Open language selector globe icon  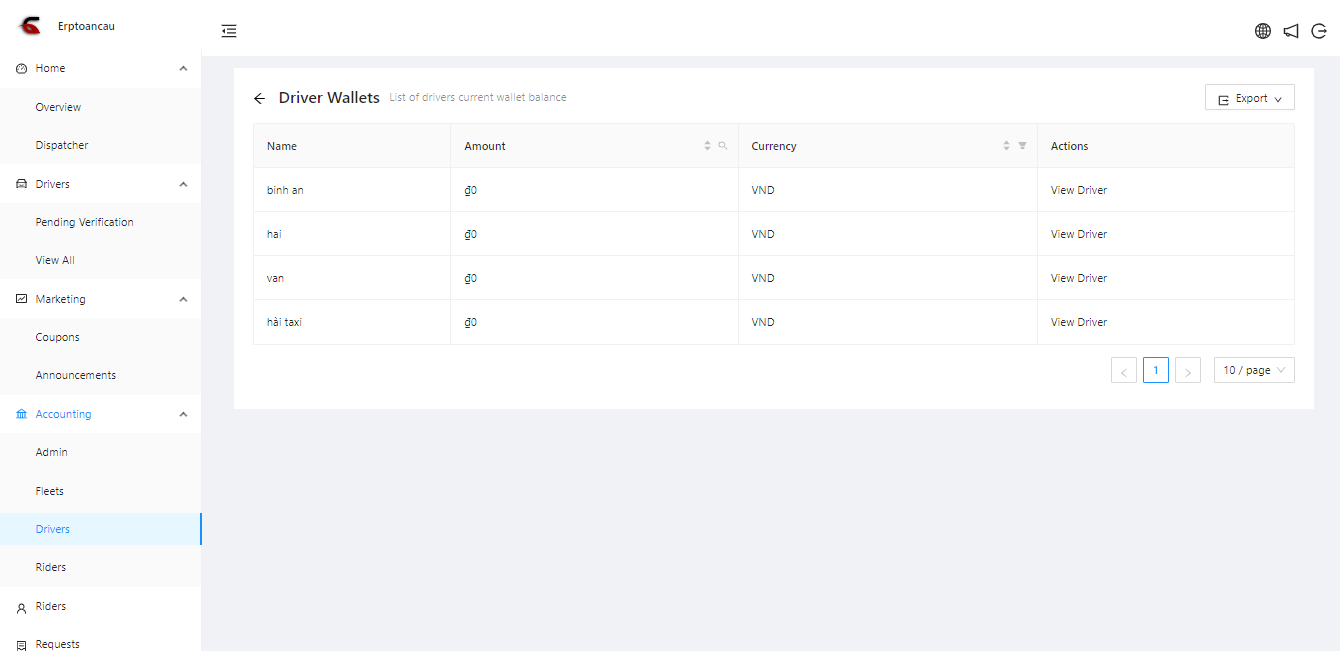point(1263,31)
